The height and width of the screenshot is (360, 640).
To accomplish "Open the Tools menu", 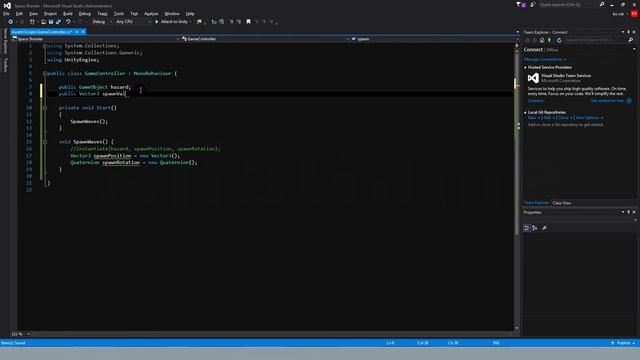I will (118, 13).
